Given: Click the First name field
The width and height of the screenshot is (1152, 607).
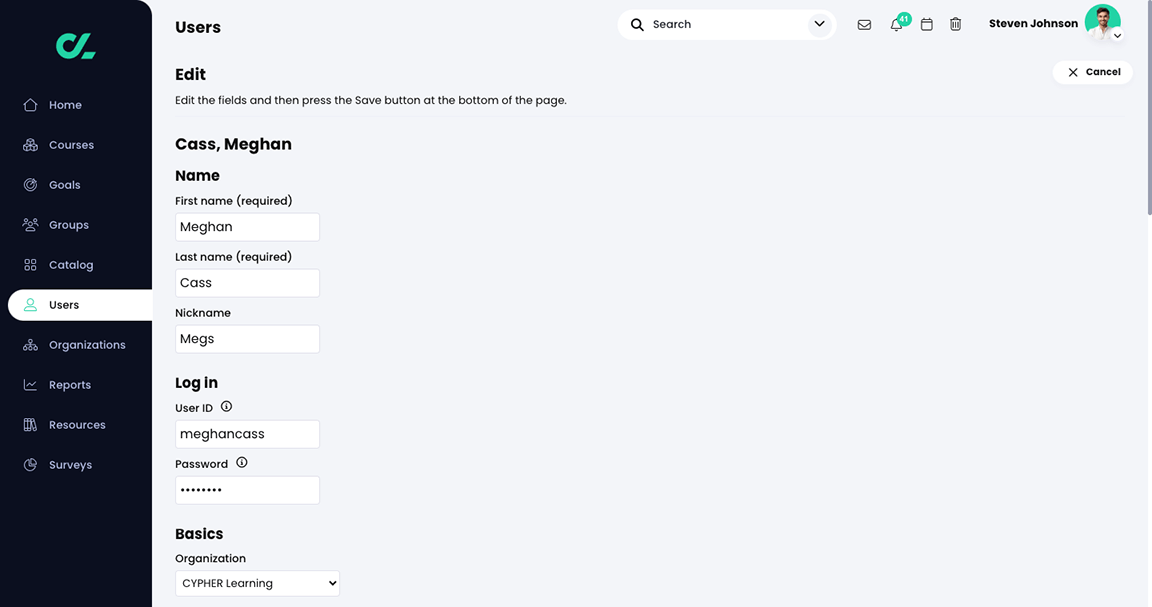Looking at the screenshot, I should coord(248,227).
